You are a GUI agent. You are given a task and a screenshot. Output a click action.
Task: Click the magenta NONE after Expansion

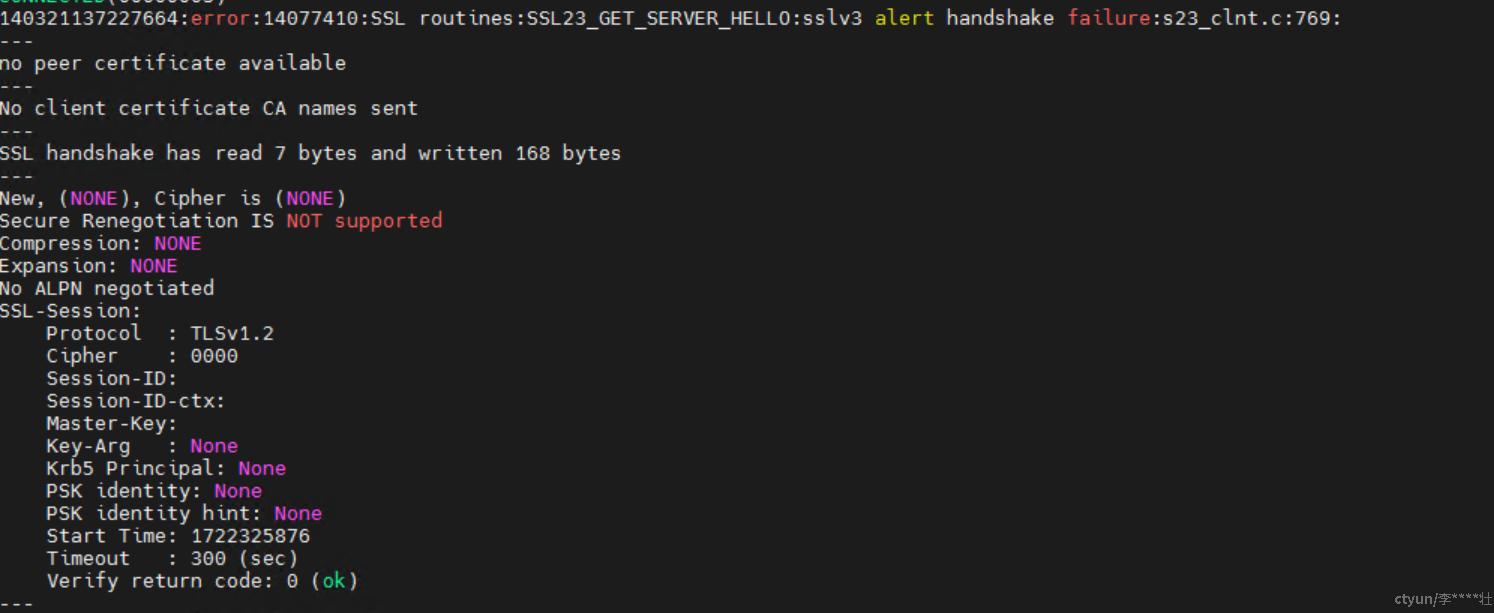(x=154, y=266)
